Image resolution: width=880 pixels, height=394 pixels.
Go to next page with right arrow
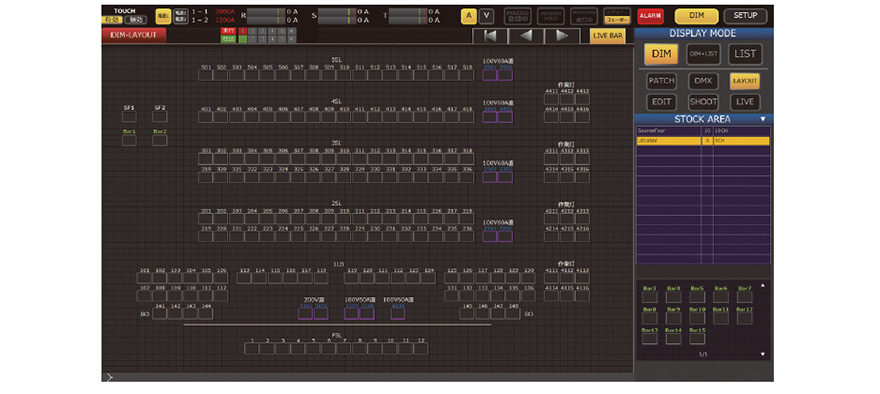point(562,36)
